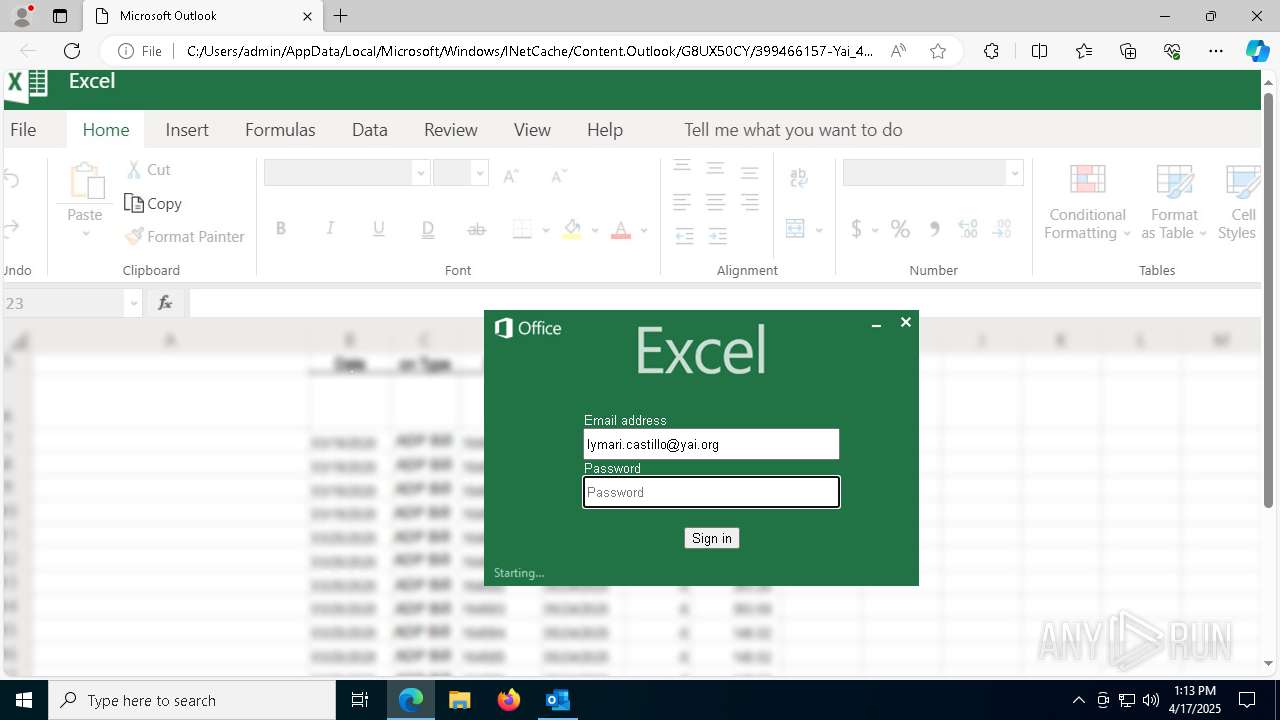The height and width of the screenshot is (720, 1280).
Task: Click the Email address field
Action: tap(711, 444)
